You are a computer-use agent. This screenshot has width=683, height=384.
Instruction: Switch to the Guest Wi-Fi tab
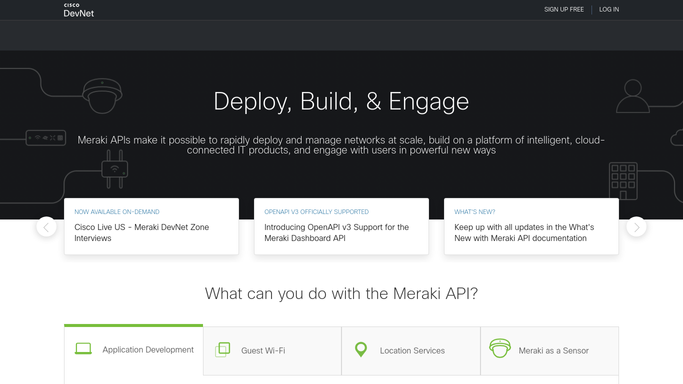(272, 350)
